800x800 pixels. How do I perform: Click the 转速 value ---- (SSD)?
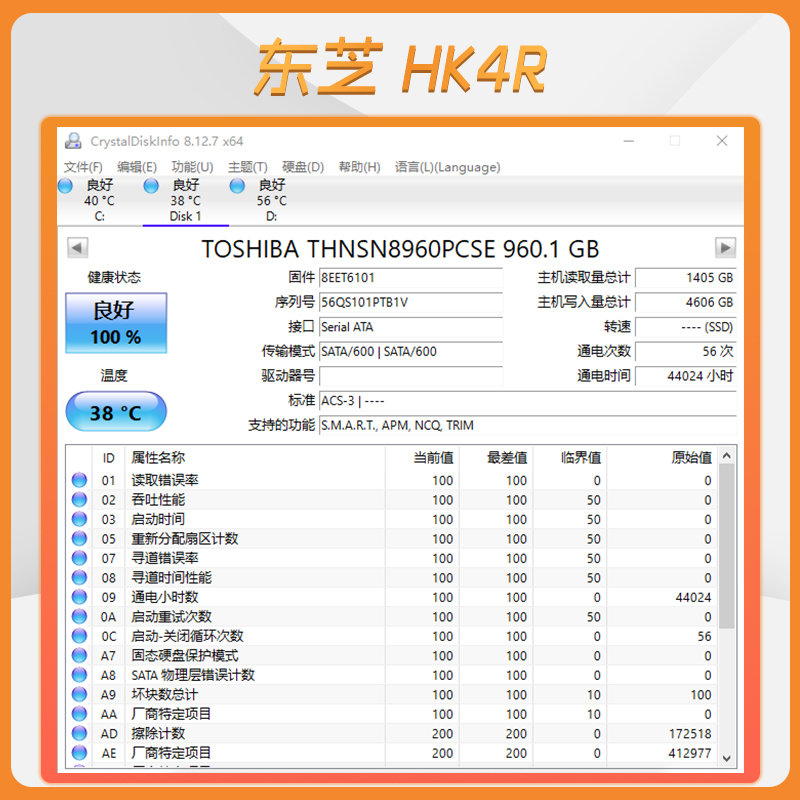[x=686, y=327]
